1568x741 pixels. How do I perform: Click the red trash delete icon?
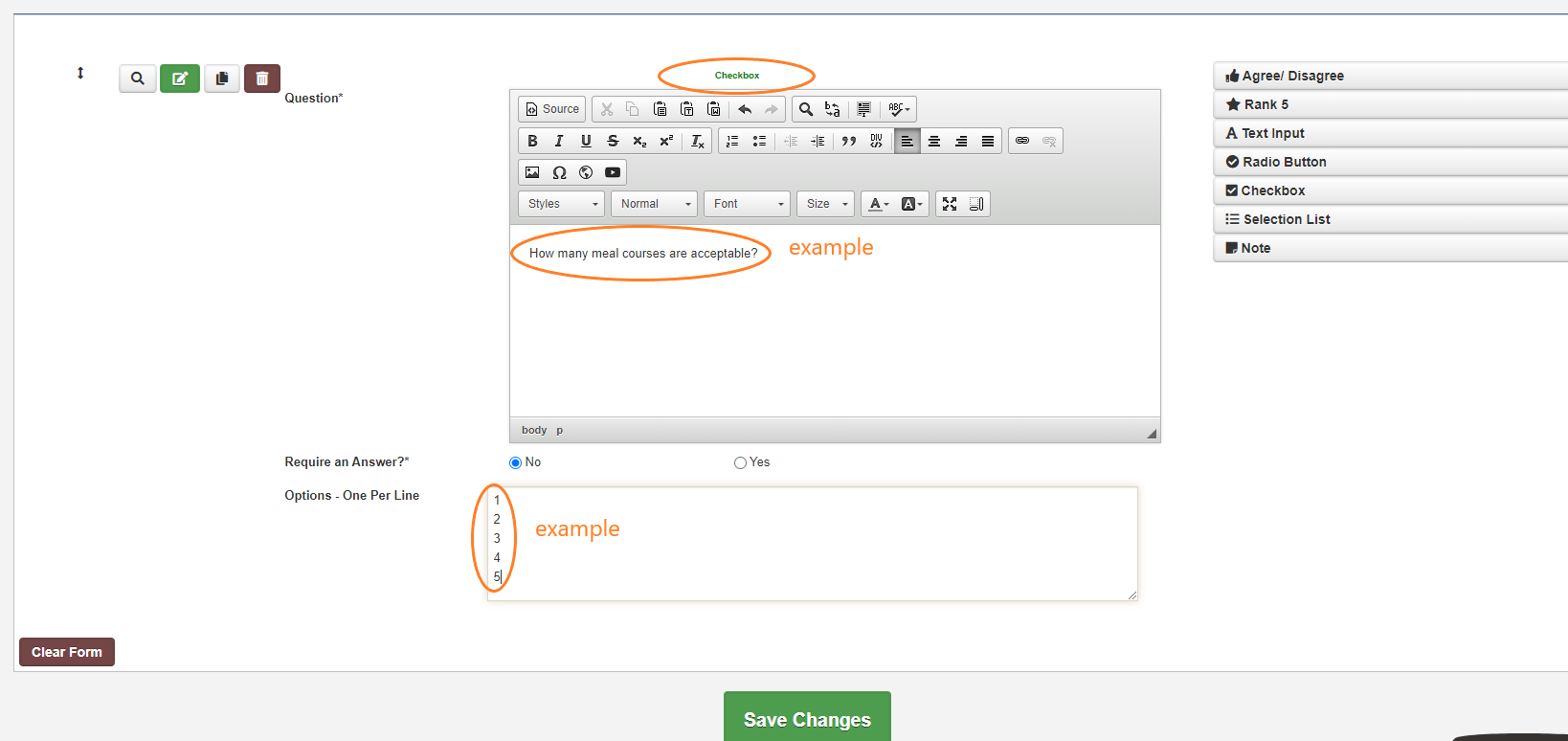point(261,79)
